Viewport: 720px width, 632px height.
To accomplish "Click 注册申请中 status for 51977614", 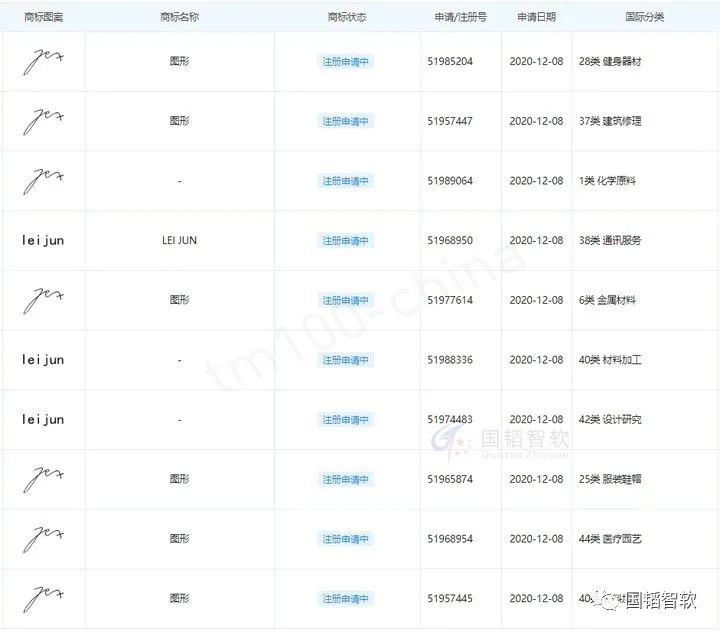I will tap(345, 300).
